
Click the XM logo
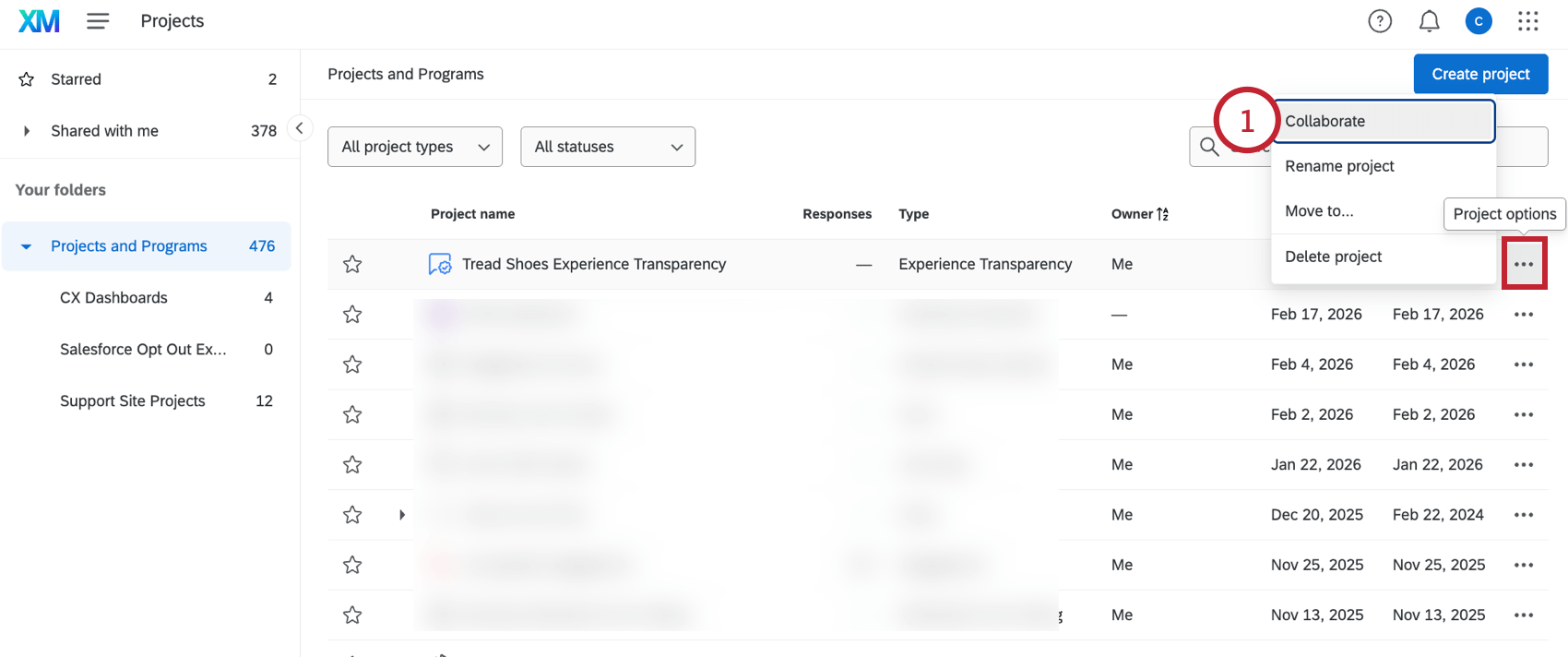click(x=39, y=21)
